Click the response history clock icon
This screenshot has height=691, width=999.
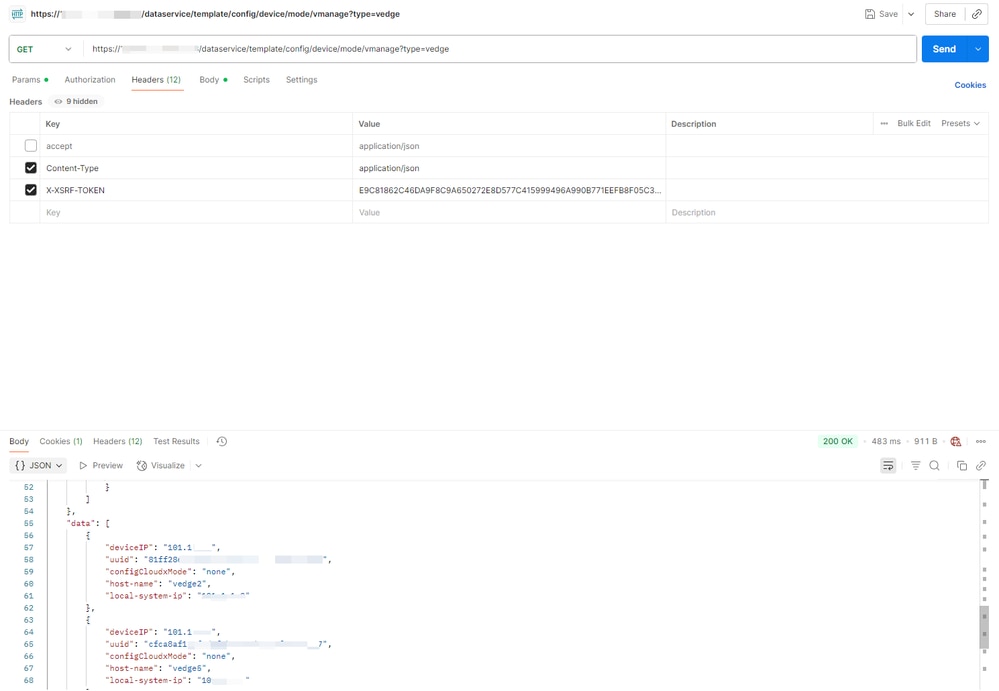(222, 441)
